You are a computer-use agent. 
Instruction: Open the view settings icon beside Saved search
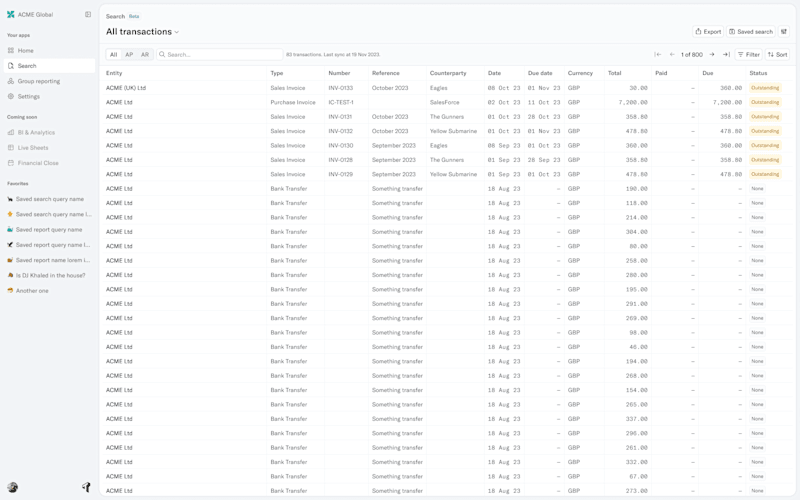(784, 32)
